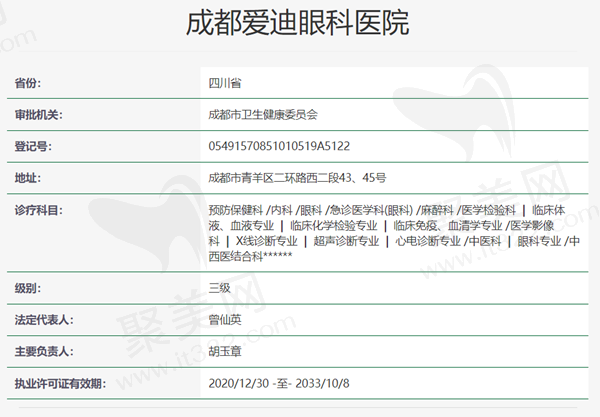Click 超声诊断专业 in department list
The height and width of the screenshot is (417, 600).
point(346,241)
